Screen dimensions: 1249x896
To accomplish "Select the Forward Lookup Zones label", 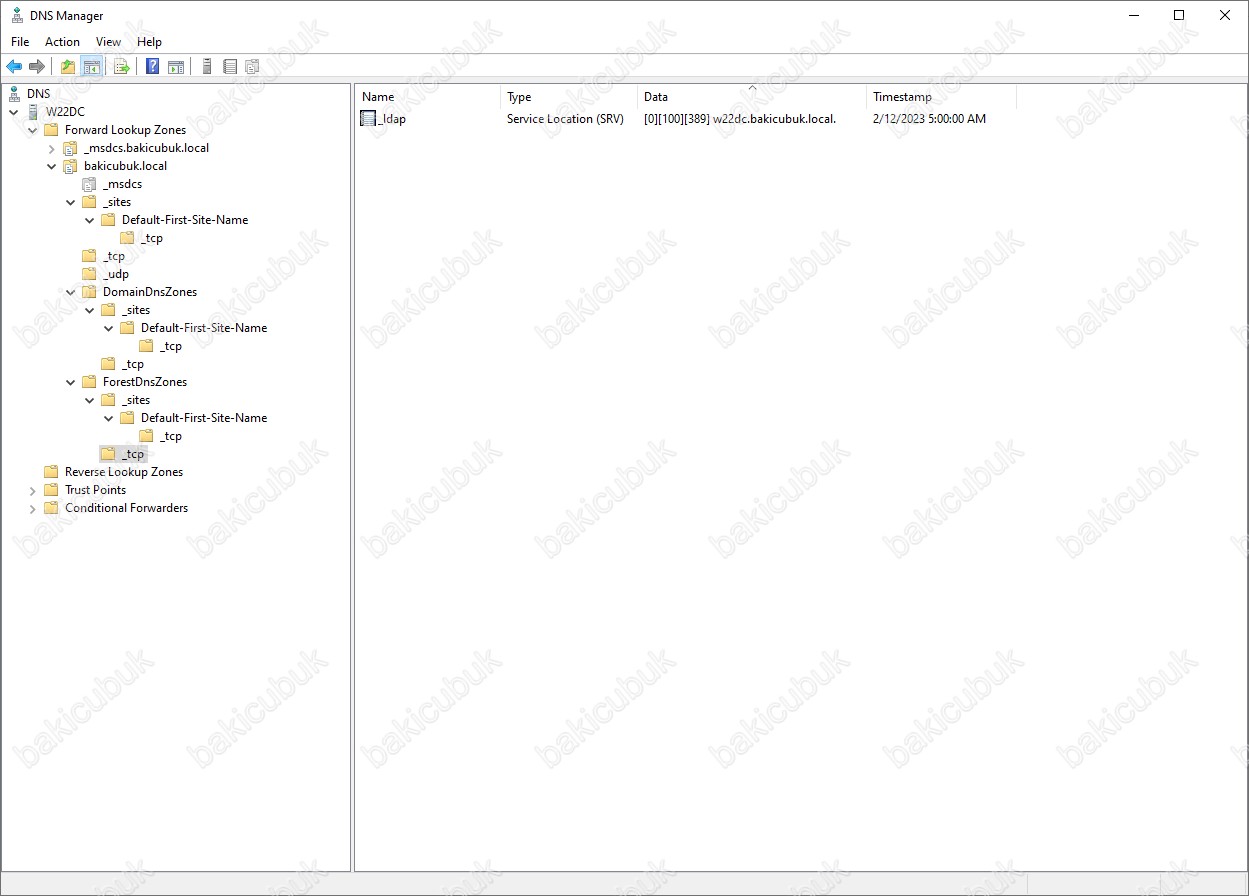I will click(125, 130).
